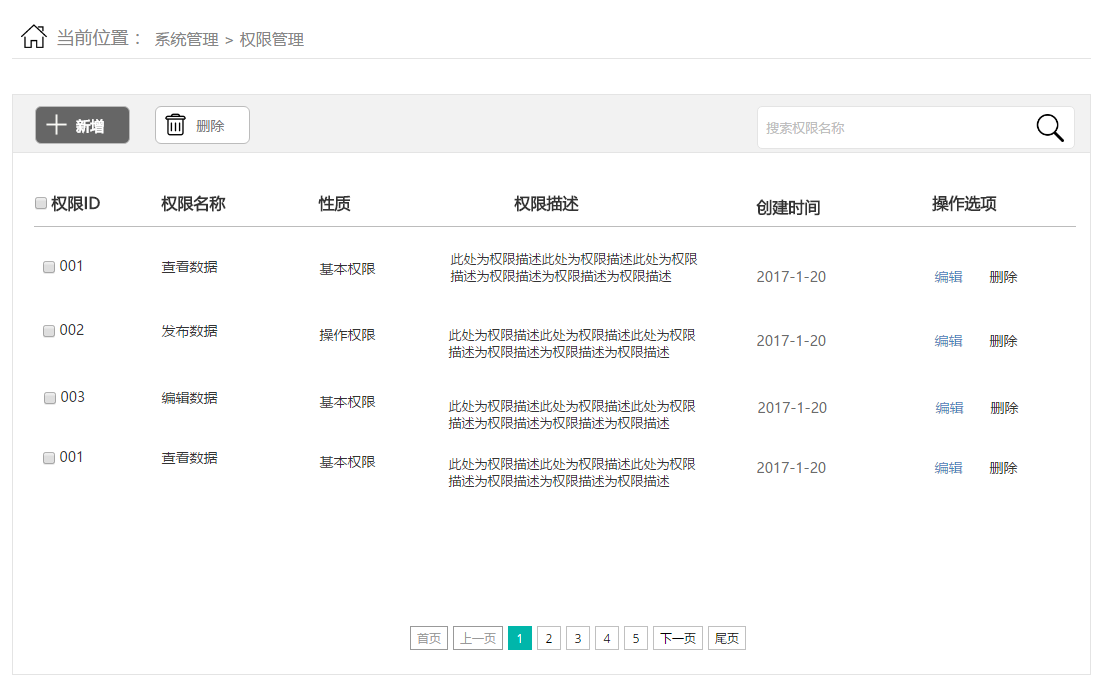Click 当前位置 label in breadcrumb
1100x685 pixels.
pos(93,38)
